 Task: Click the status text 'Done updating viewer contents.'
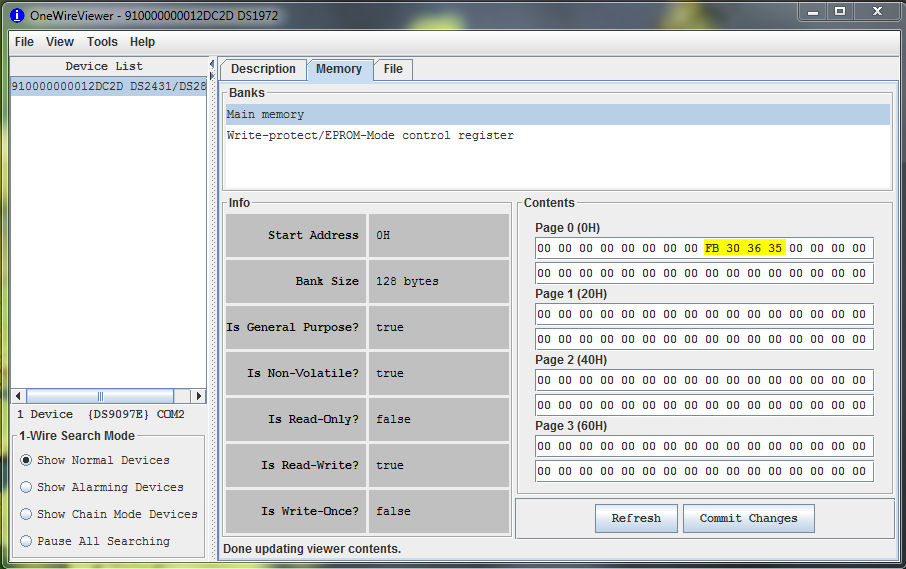(312, 549)
